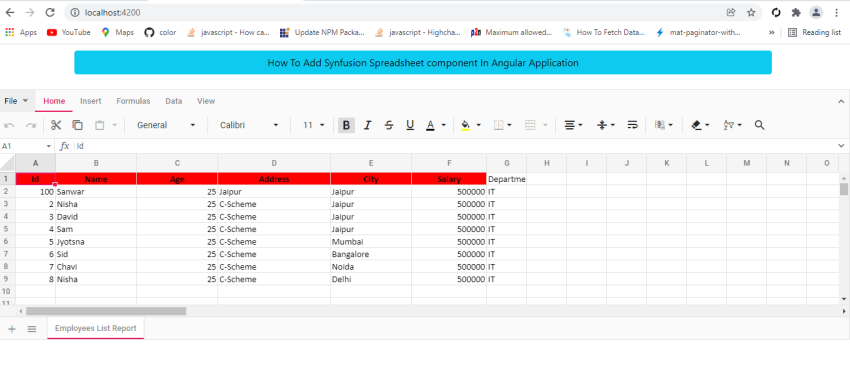Click the Redo icon in the ribbon
Viewport: 850px width, 366px height.
31,125
